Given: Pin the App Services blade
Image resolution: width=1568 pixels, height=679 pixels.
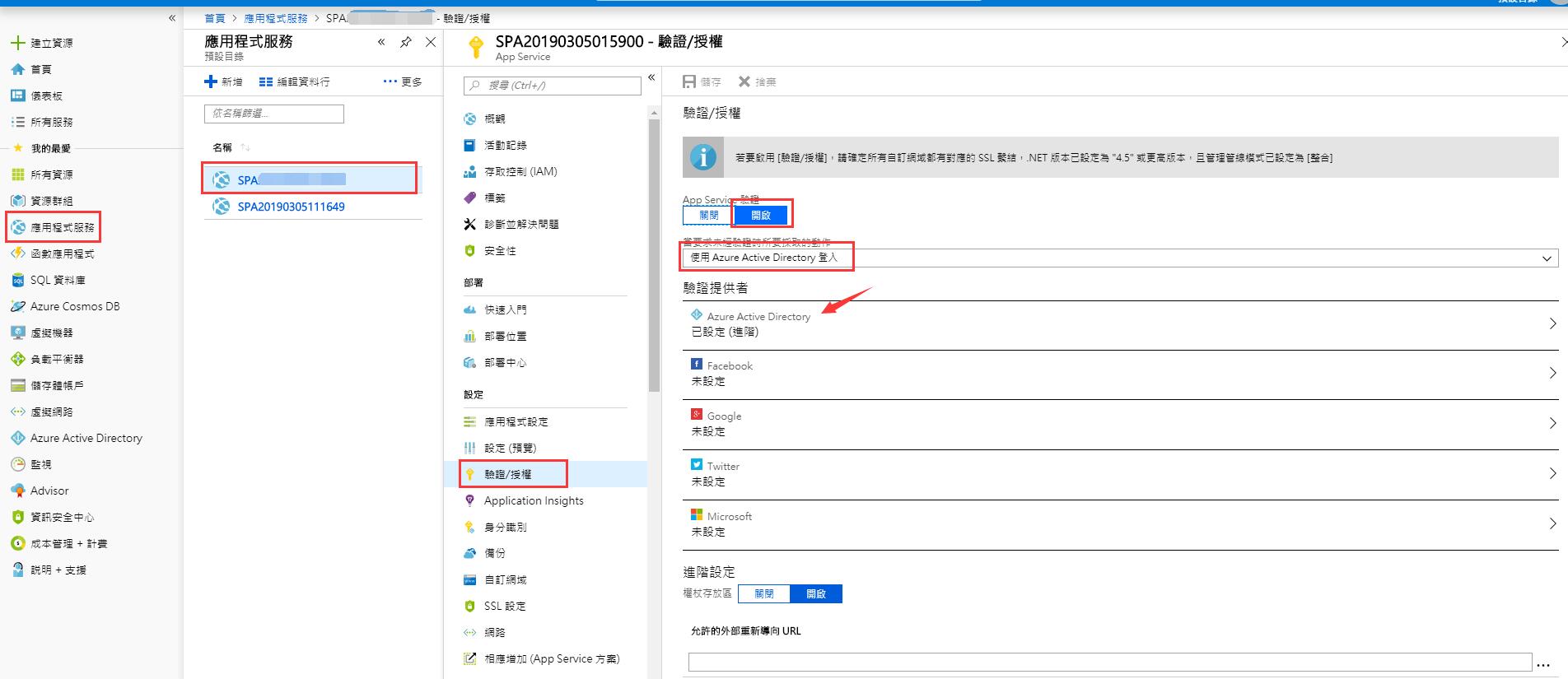Looking at the screenshot, I should (406, 42).
